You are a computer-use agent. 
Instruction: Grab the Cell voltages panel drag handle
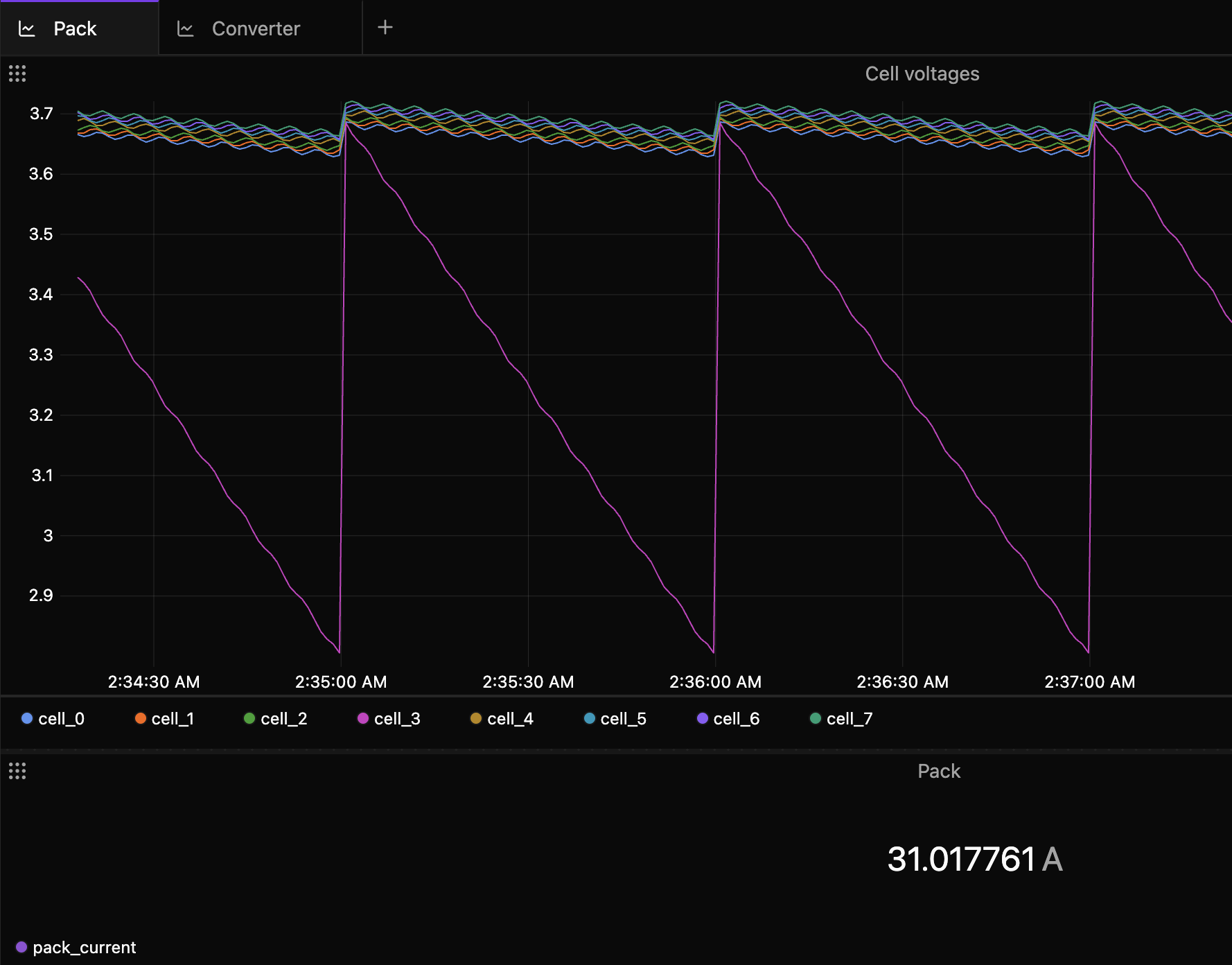[x=17, y=73]
